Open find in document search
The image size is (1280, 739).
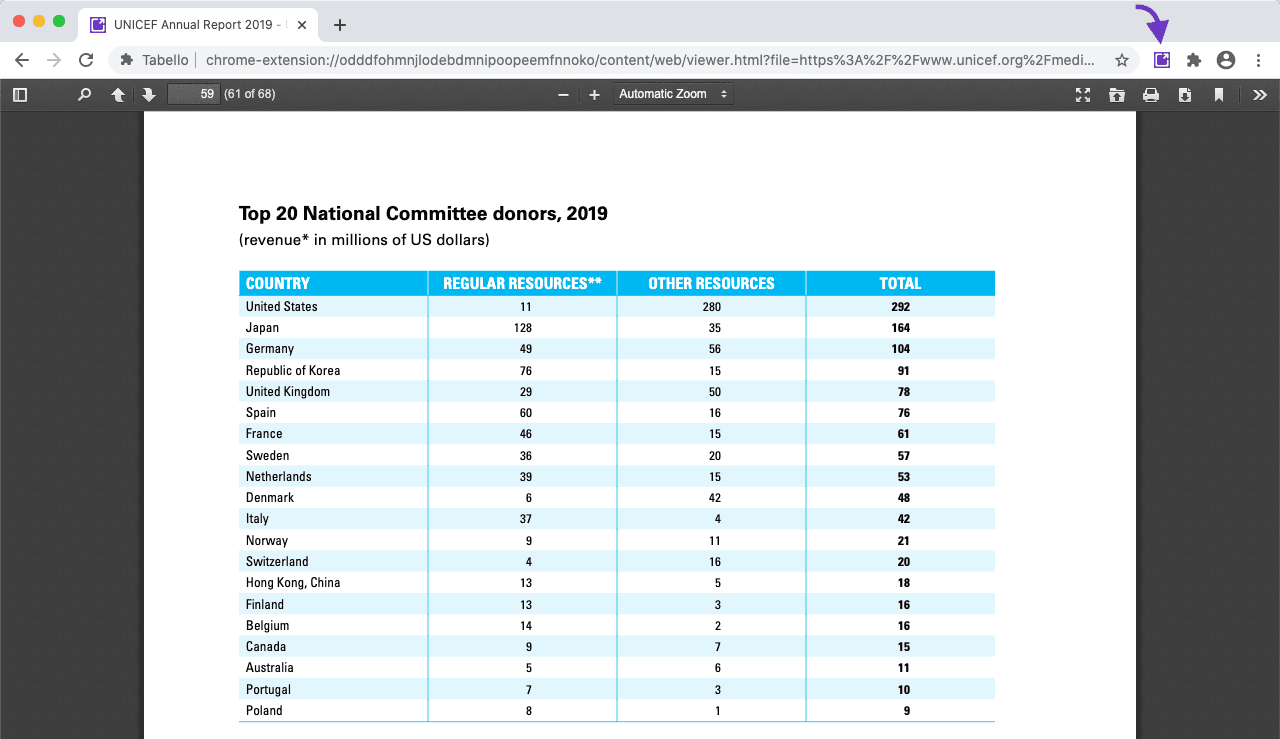point(85,94)
